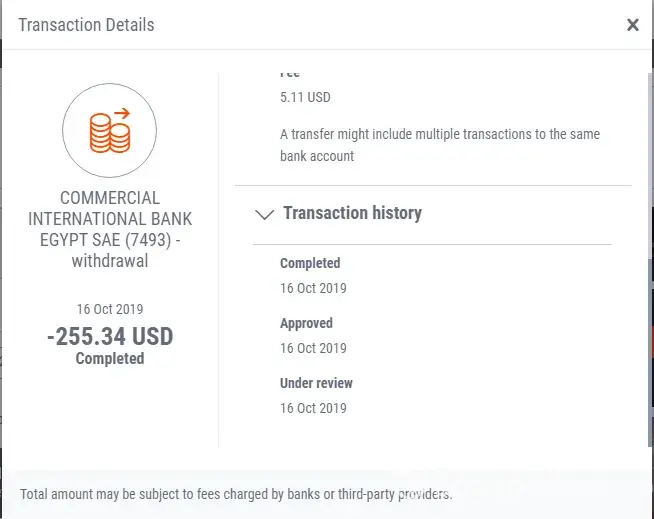Click the date under the Approved entry
This screenshot has height=519, width=654.
(x=313, y=348)
